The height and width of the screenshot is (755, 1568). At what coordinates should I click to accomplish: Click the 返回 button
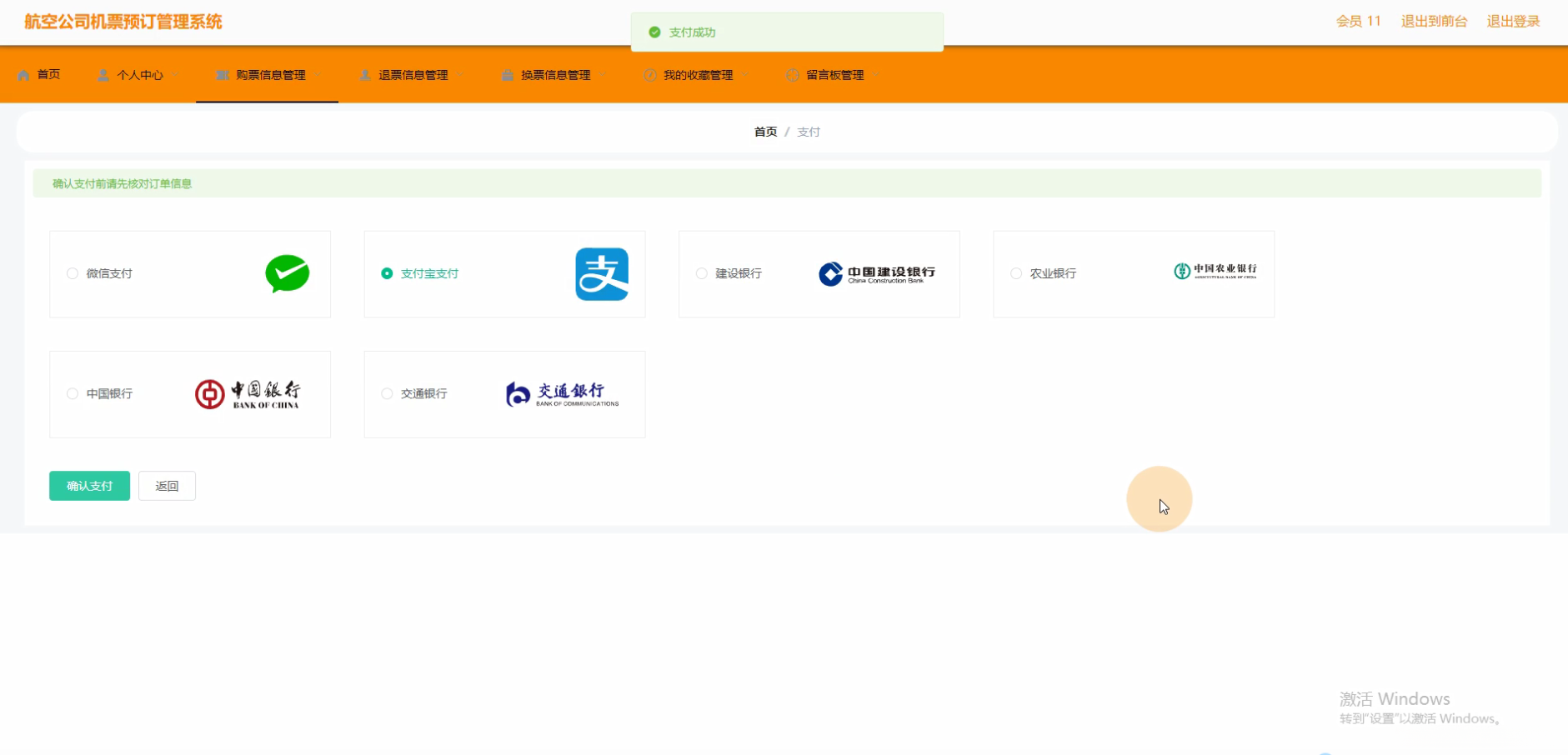167,486
